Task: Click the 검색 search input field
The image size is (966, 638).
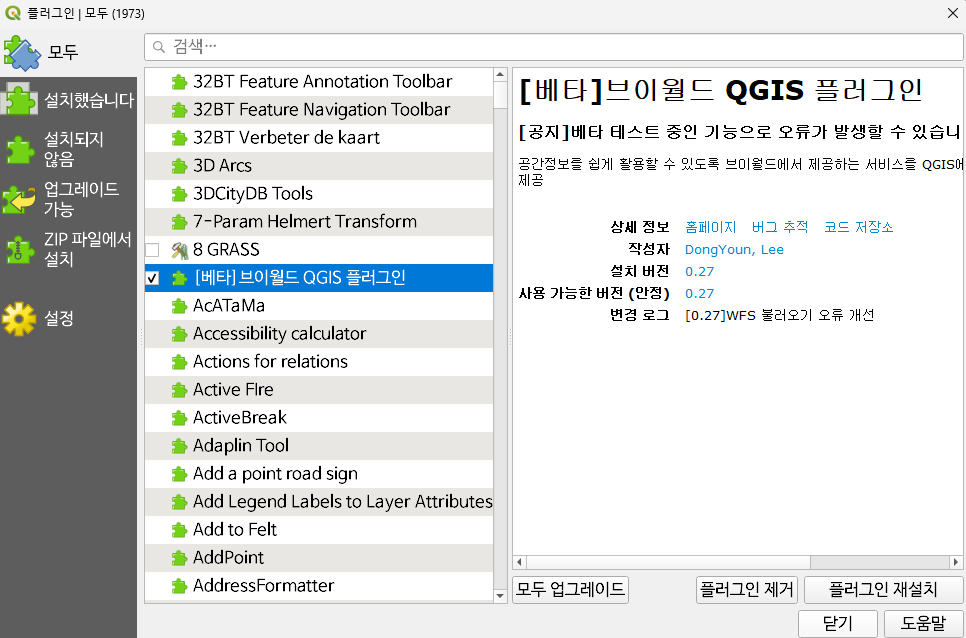Action: point(554,47)
